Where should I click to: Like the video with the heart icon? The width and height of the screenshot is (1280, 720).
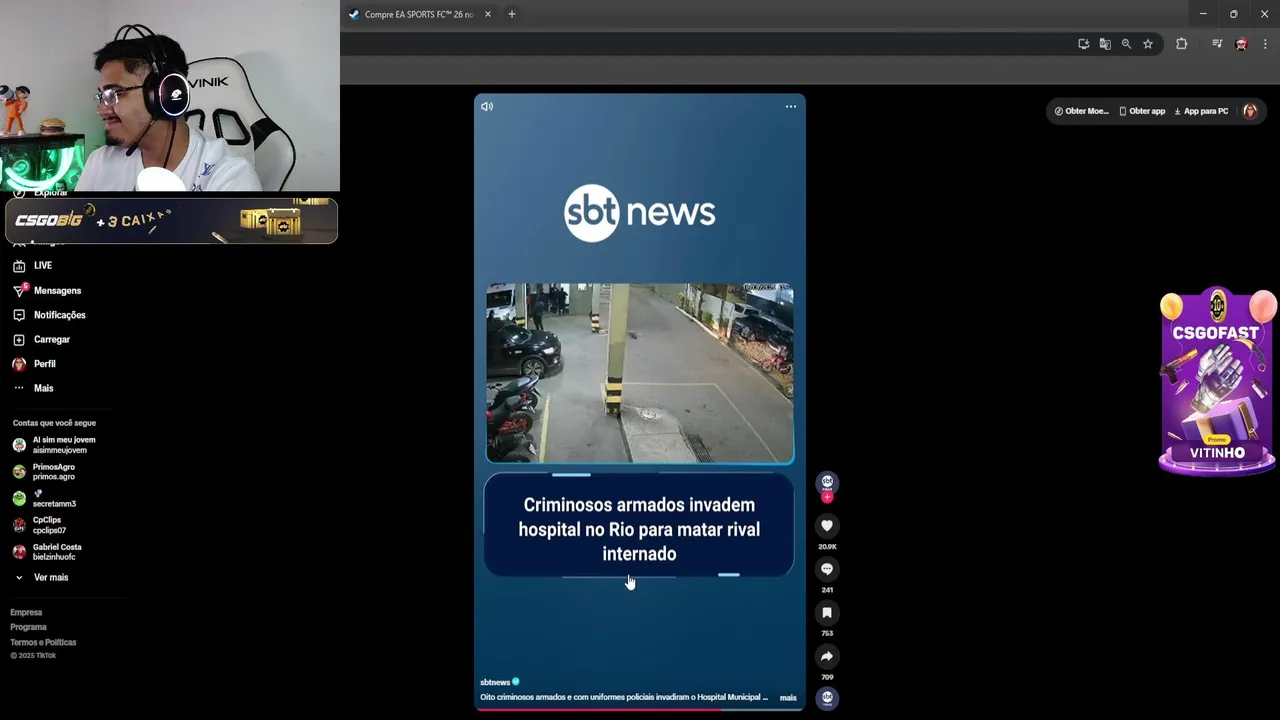pyautogui.click(x=827, y=526)
